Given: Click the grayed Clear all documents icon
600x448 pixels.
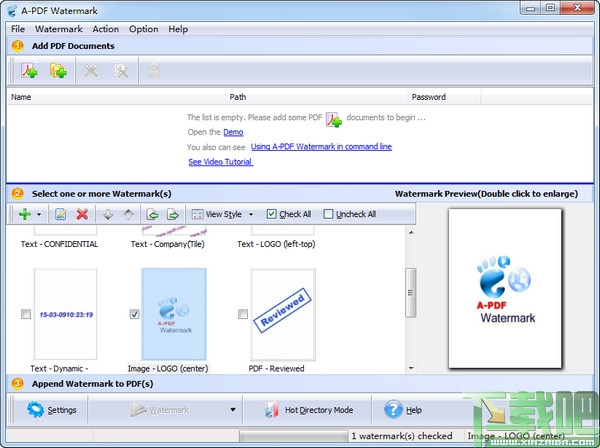Looking at the screenshot, I should click(122, 71).
